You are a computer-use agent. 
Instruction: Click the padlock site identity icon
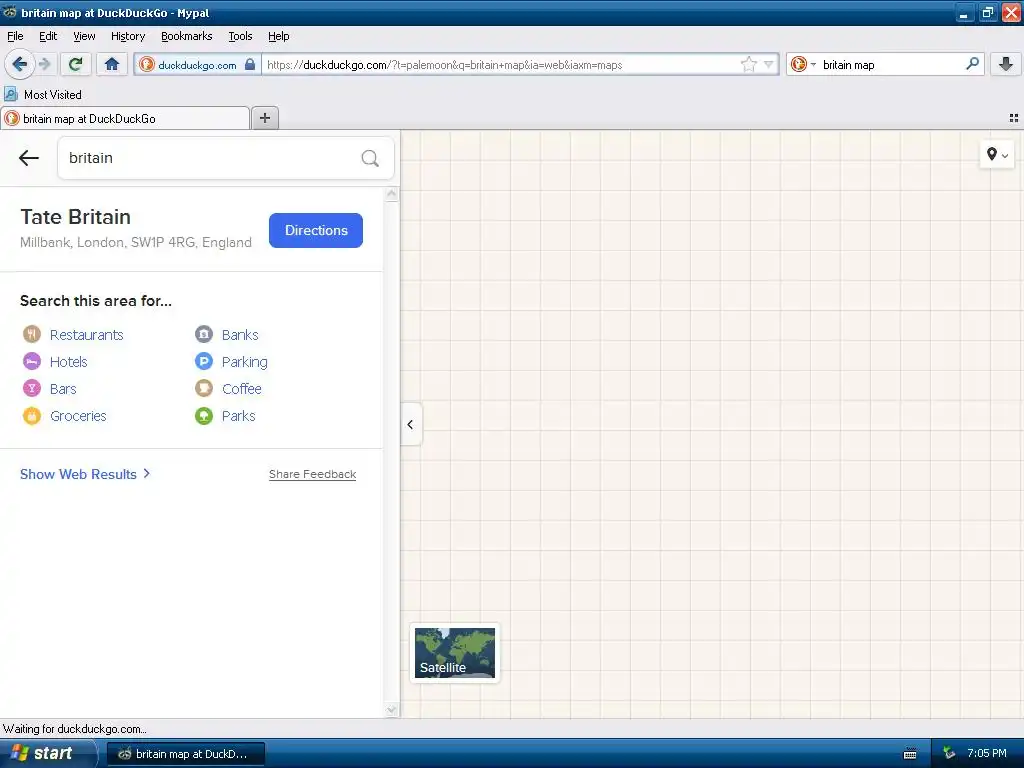pos(249,65)
